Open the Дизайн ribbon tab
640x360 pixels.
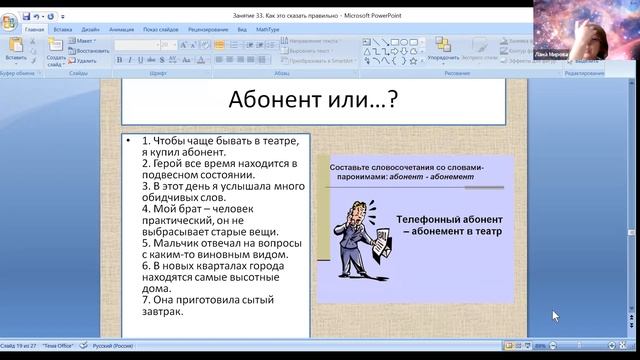90,29
